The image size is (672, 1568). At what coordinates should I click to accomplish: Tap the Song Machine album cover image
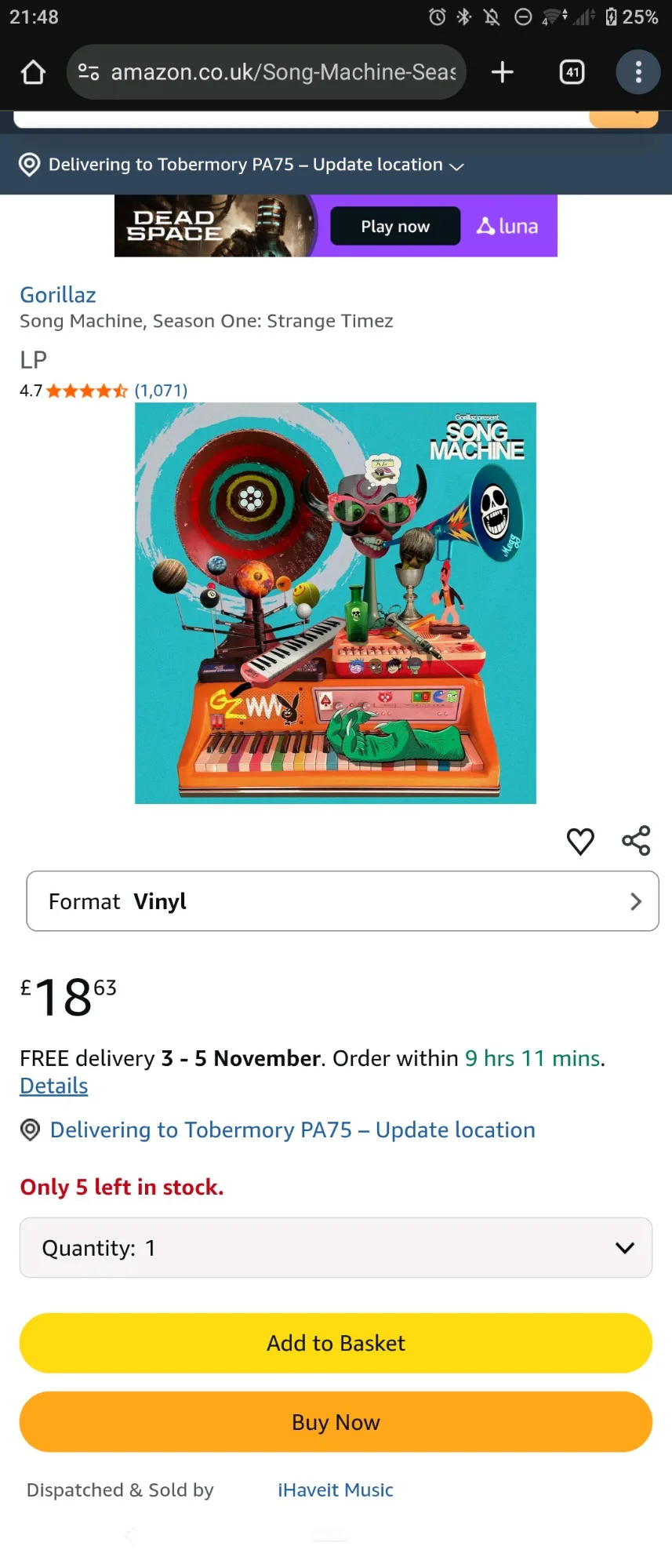[336, 603]
